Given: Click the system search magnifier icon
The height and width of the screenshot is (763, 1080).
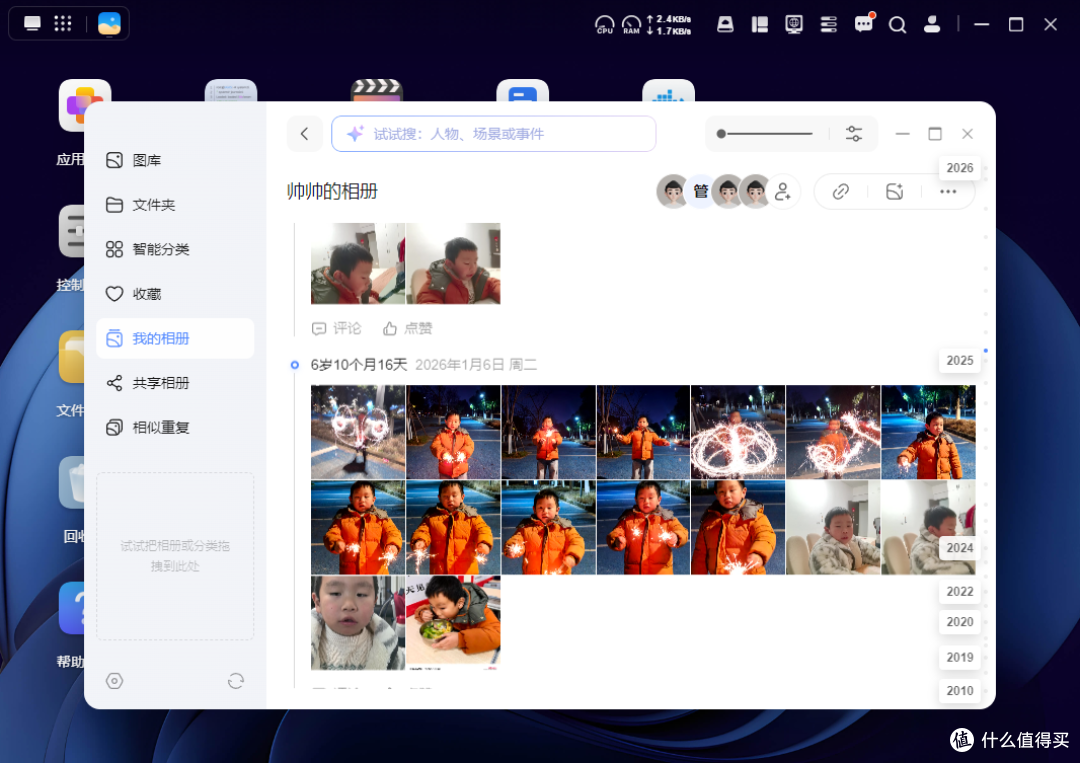Looking at the screenshot, I should [x=897, y=25].
